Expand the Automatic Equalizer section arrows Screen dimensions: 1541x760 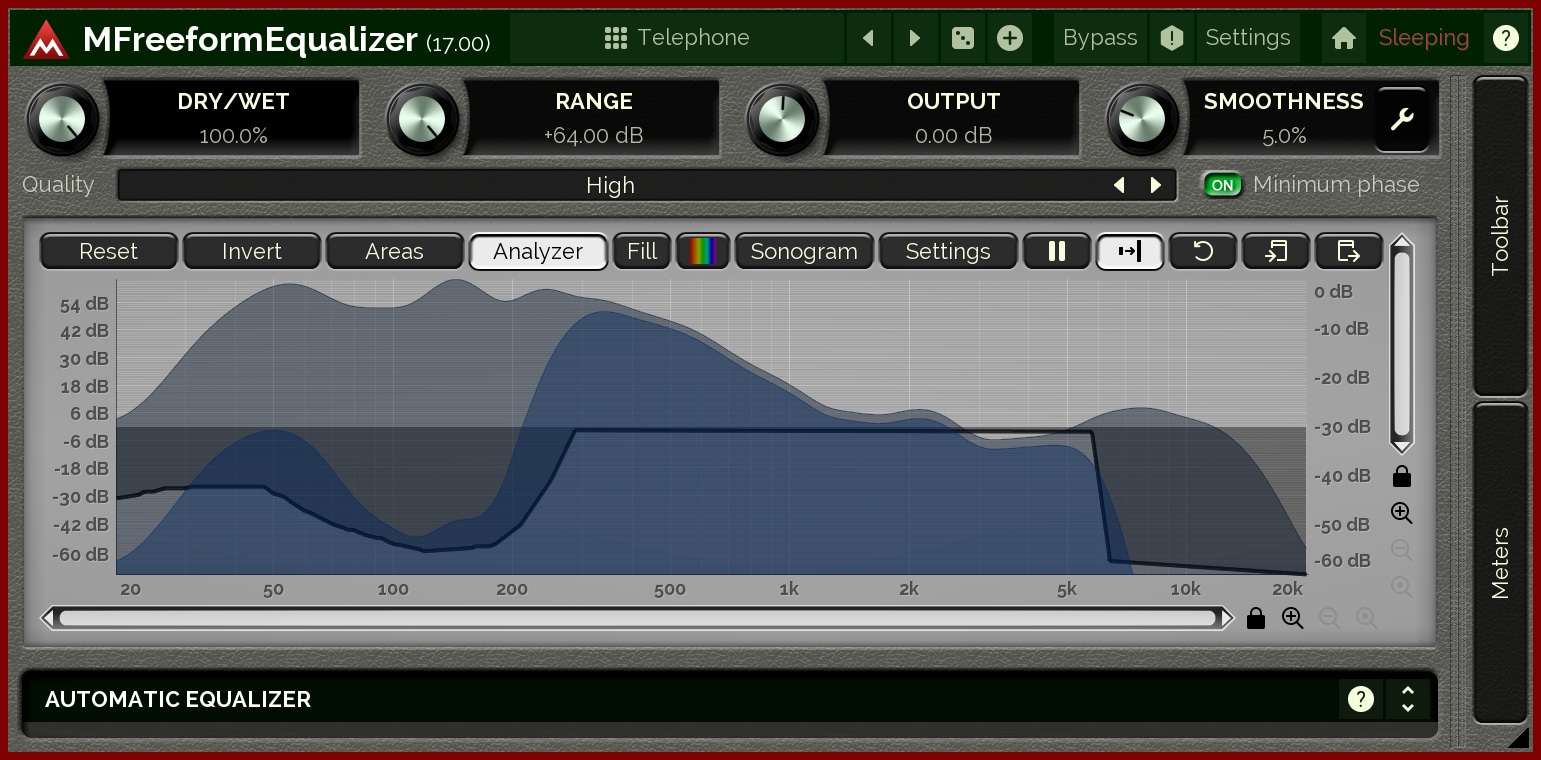coord(1407,699)
